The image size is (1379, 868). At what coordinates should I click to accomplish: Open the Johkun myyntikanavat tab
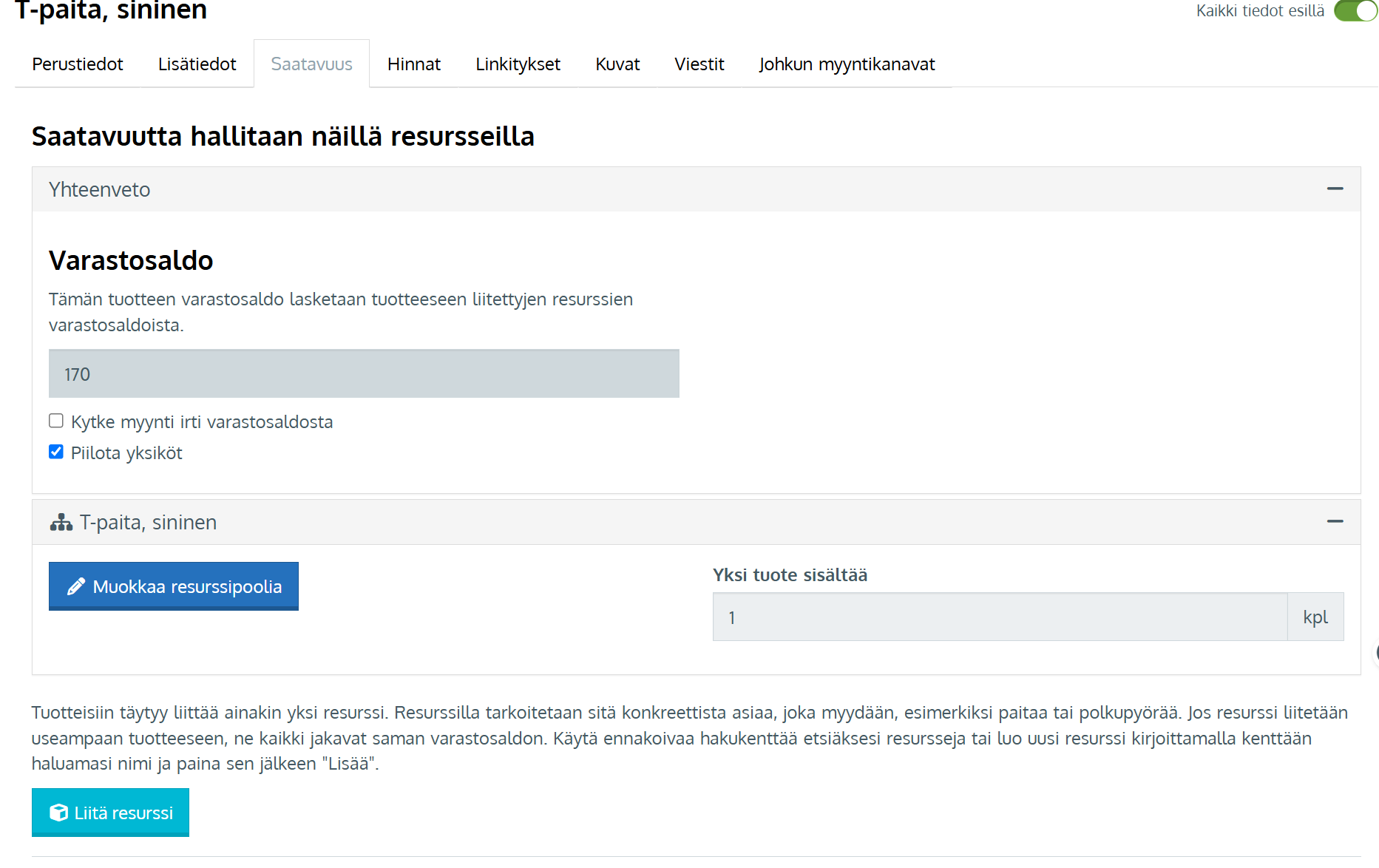pos(847,64)
